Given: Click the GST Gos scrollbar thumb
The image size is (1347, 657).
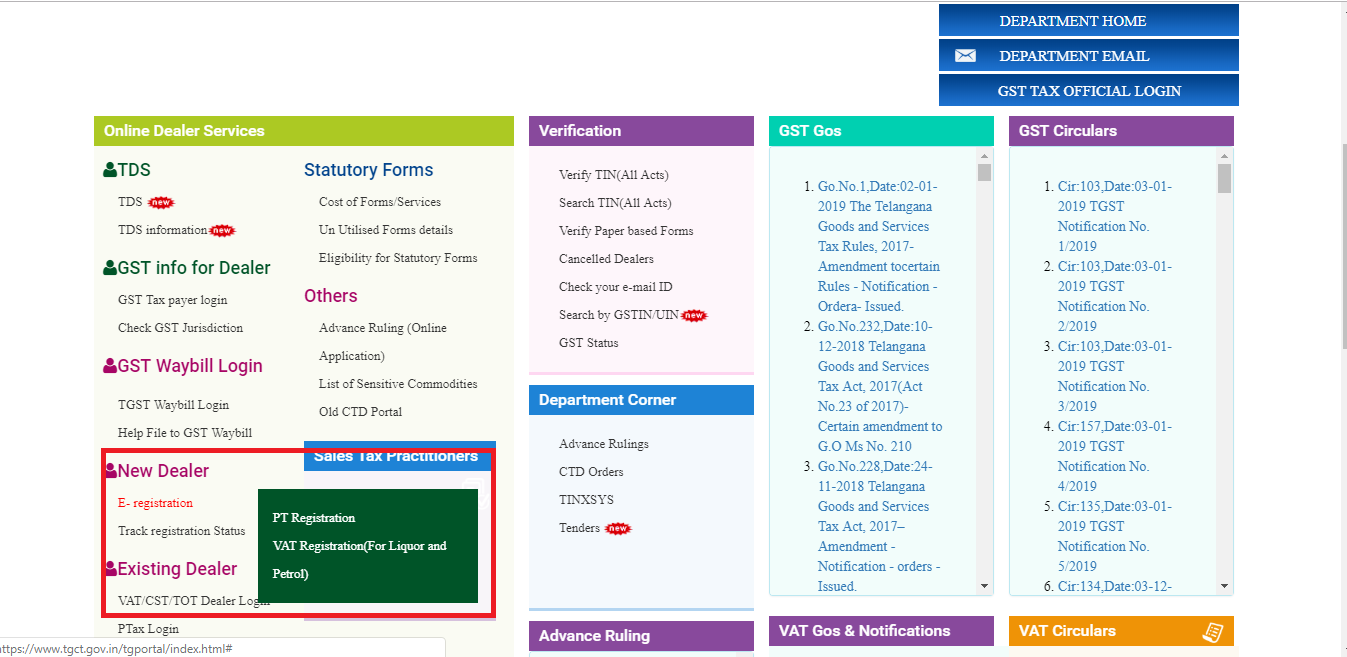Looking at the screenshot, I should point(984,173).
